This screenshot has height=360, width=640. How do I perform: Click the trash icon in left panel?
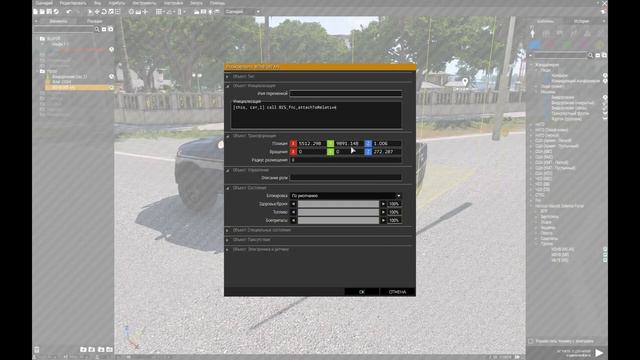tap(37, 349)
